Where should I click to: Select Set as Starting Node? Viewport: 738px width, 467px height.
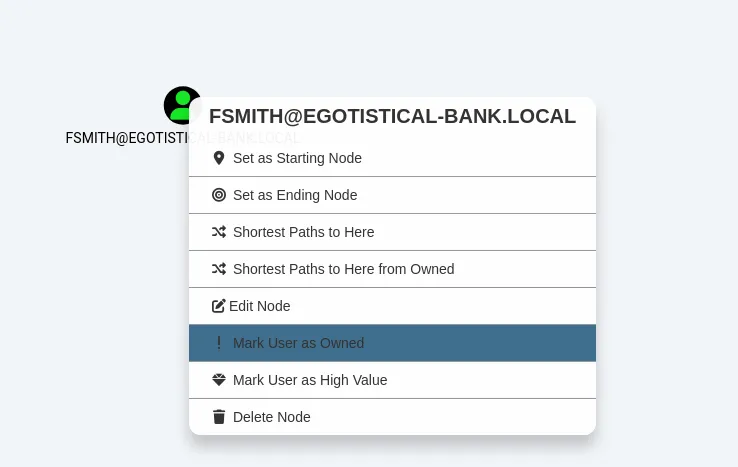297,158
